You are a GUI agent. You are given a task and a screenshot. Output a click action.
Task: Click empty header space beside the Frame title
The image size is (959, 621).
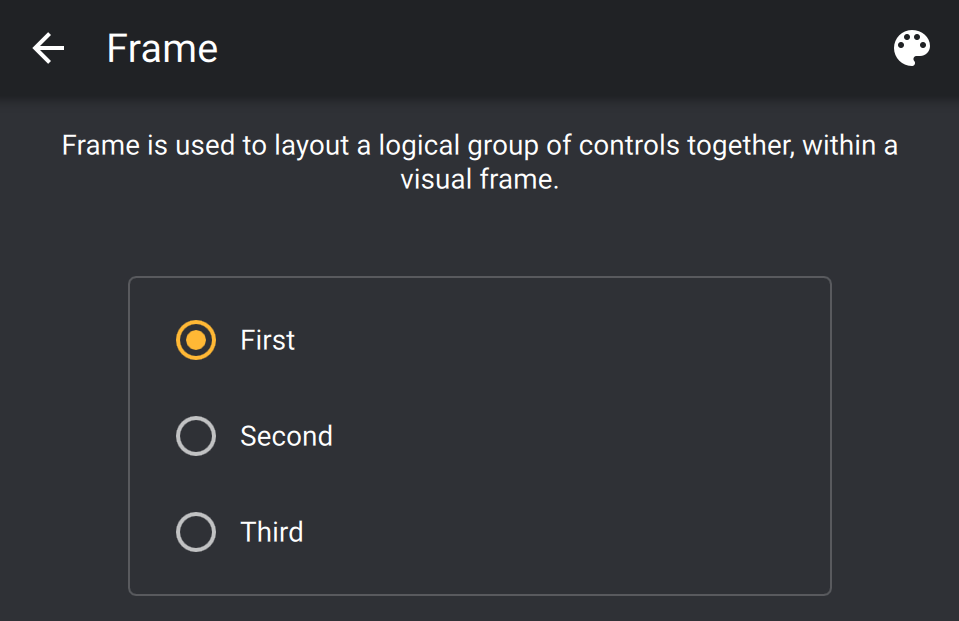550,48
